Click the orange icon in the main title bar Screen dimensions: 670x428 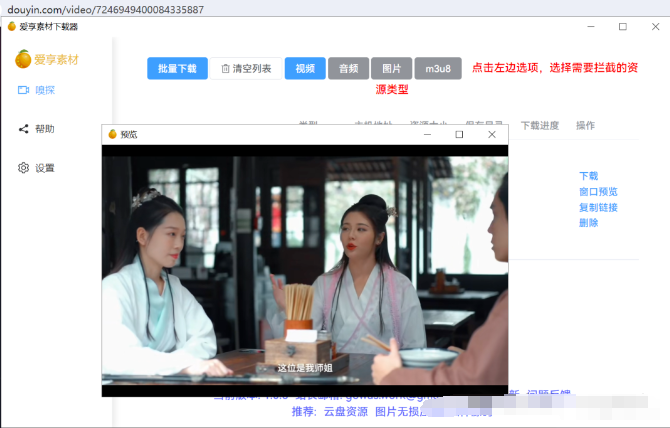(12, 26)
